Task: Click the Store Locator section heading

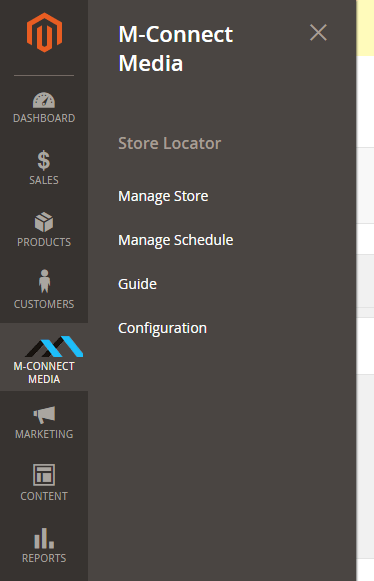Action: [170, 143]
